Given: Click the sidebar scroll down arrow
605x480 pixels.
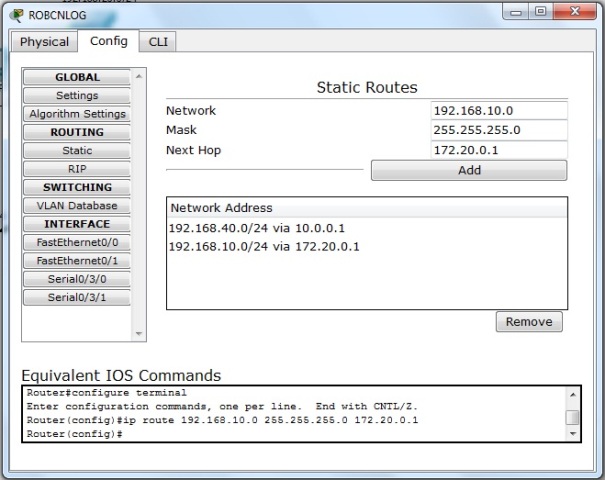Looking at the screenshot, I should (139, 335).
